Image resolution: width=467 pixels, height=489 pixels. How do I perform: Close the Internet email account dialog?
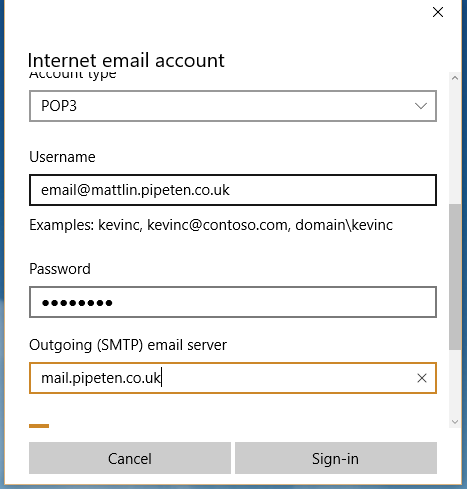[438, 12]
